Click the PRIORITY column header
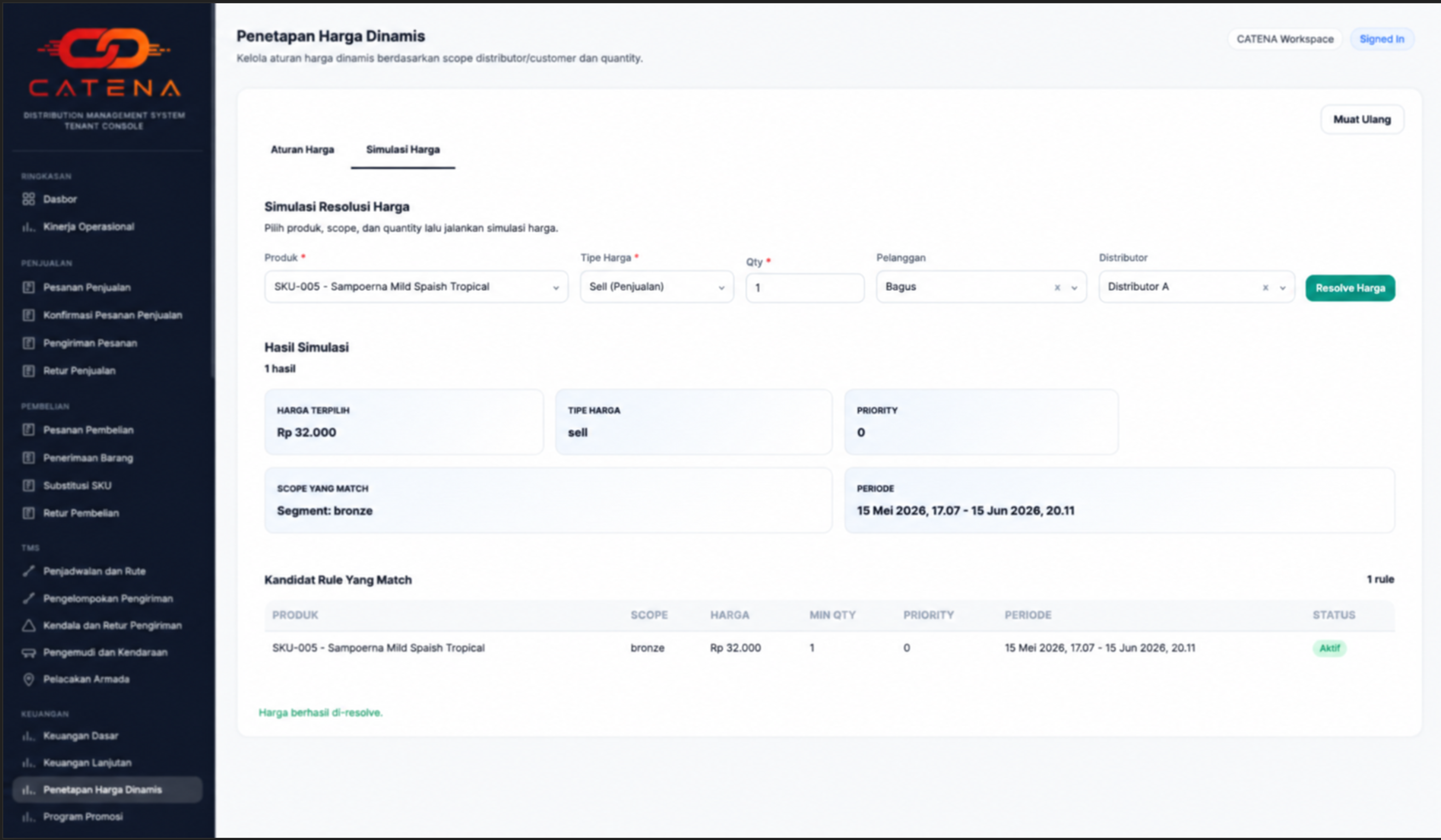1441x840 pixels. point(928,615)
